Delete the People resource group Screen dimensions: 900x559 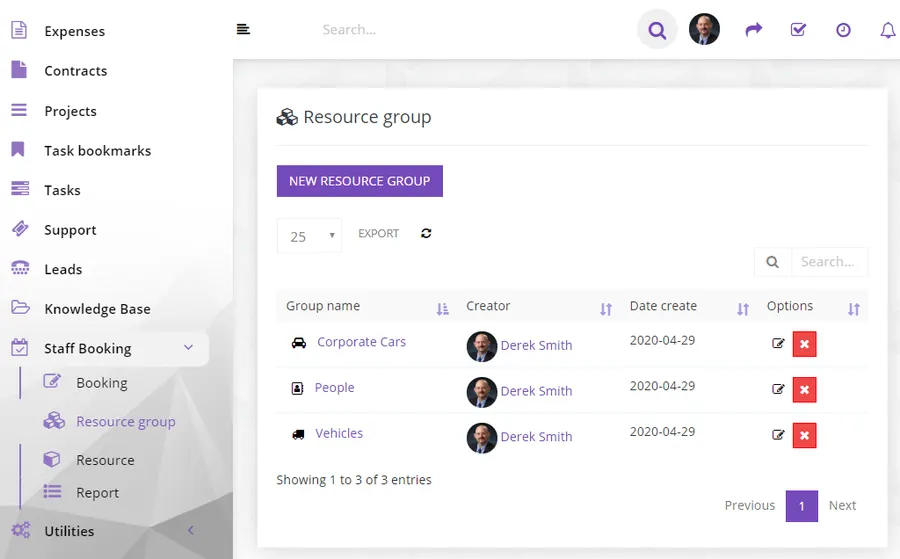804,390
